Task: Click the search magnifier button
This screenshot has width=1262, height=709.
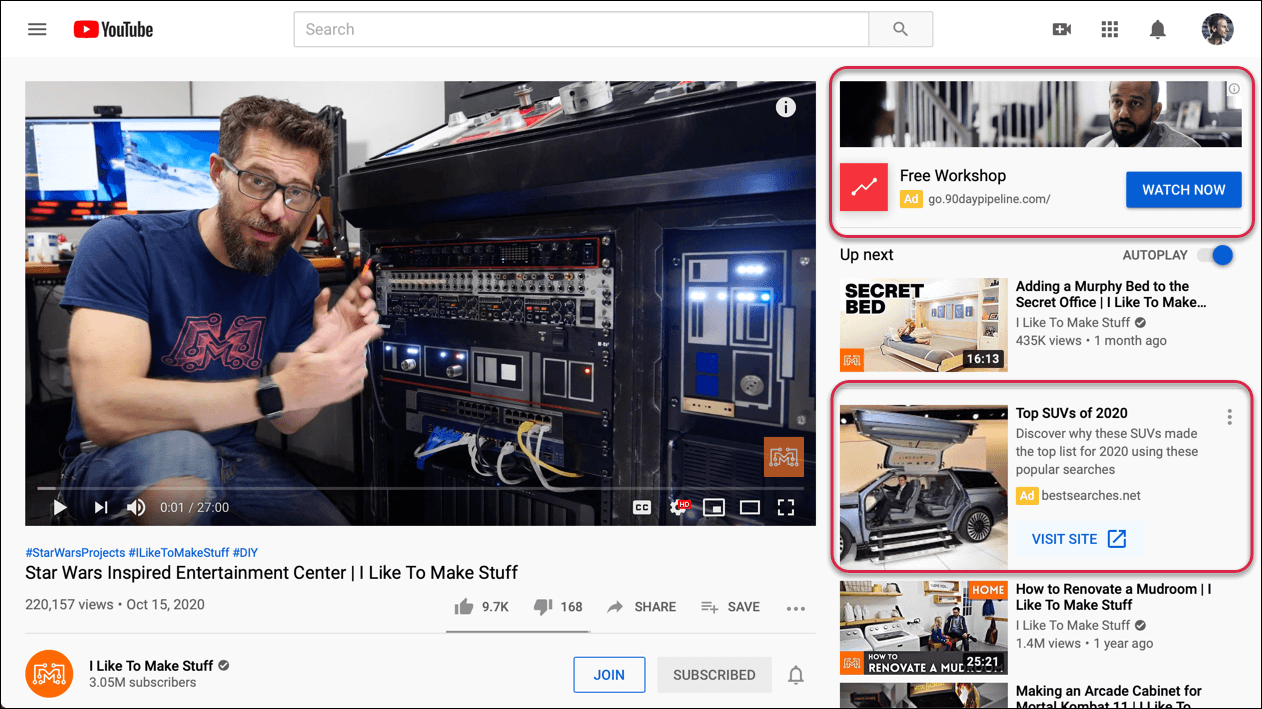Action: point(900,29)
